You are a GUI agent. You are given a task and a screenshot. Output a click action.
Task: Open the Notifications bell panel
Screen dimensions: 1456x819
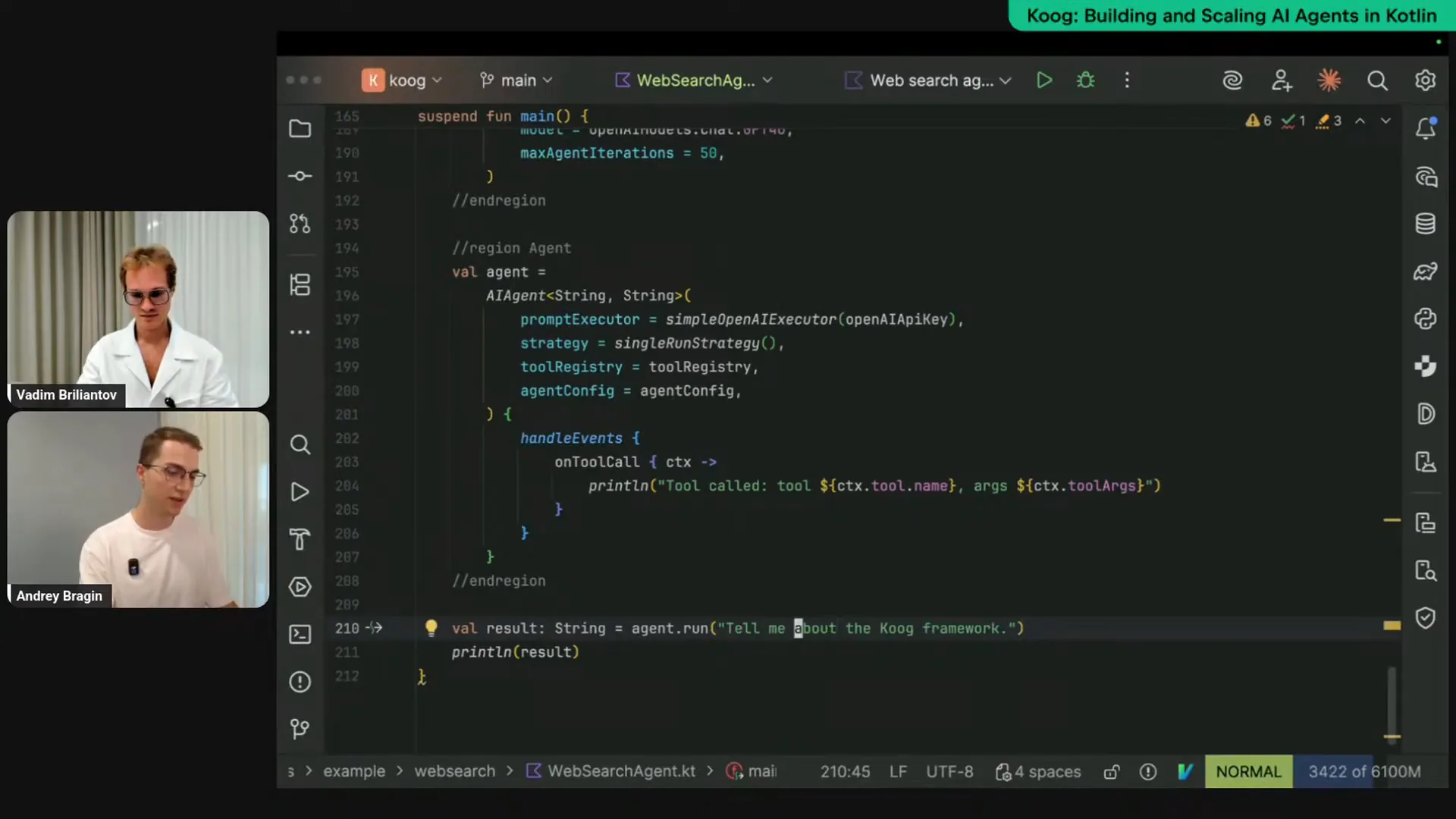pyautogui.click(x=1426, y=128)
